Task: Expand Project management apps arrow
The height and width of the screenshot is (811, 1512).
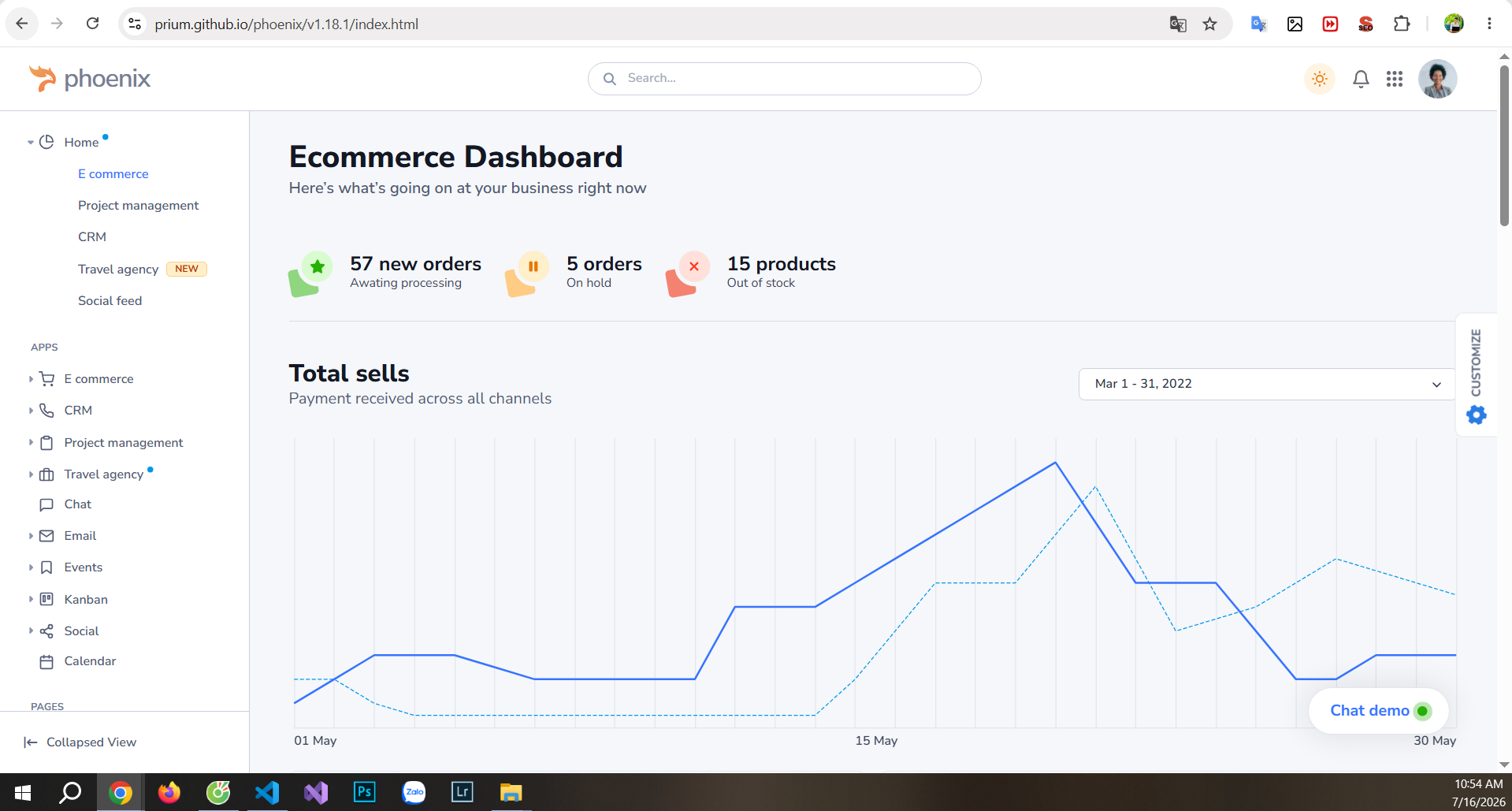Action: (31, 443)
